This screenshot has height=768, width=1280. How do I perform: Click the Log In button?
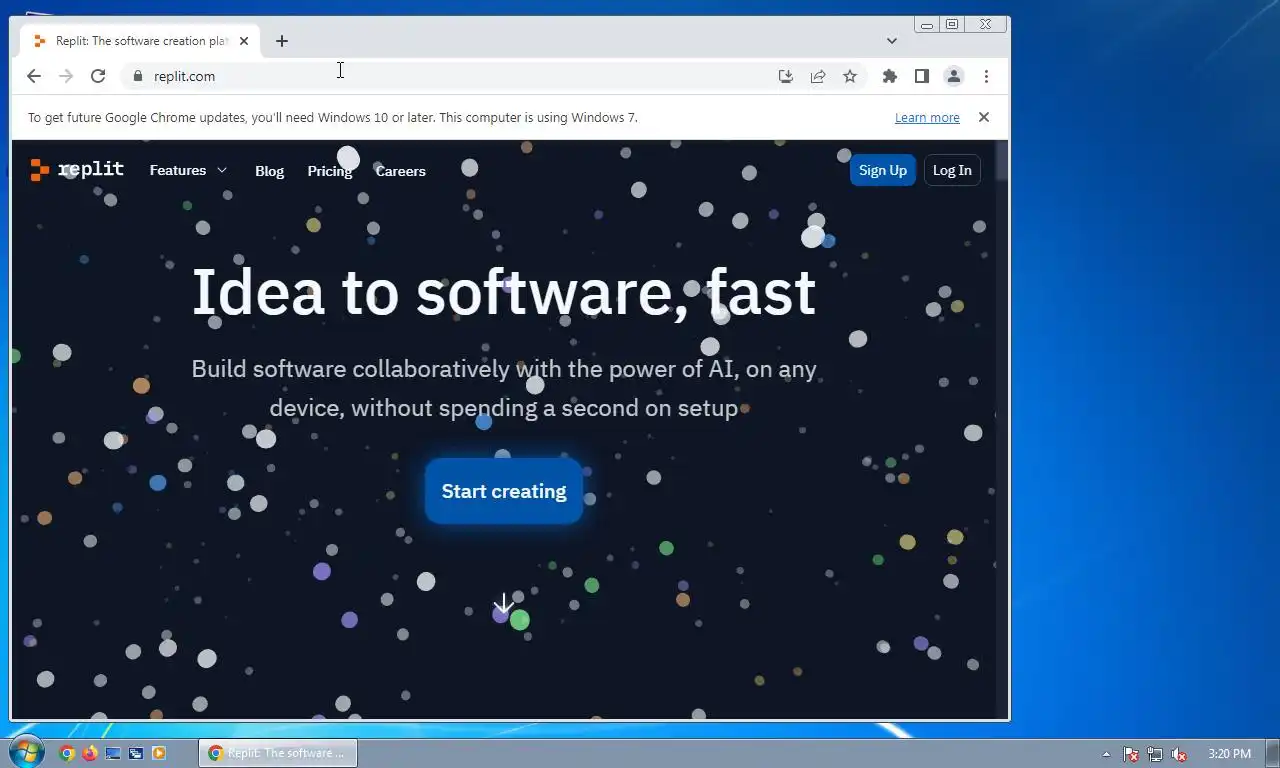pyautogui.click(x=952, y=170)
